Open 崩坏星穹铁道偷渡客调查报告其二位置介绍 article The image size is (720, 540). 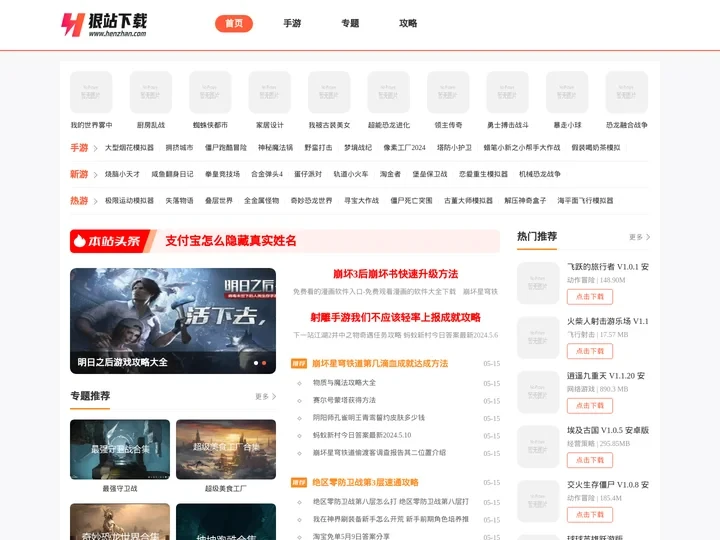coord(379,453)
